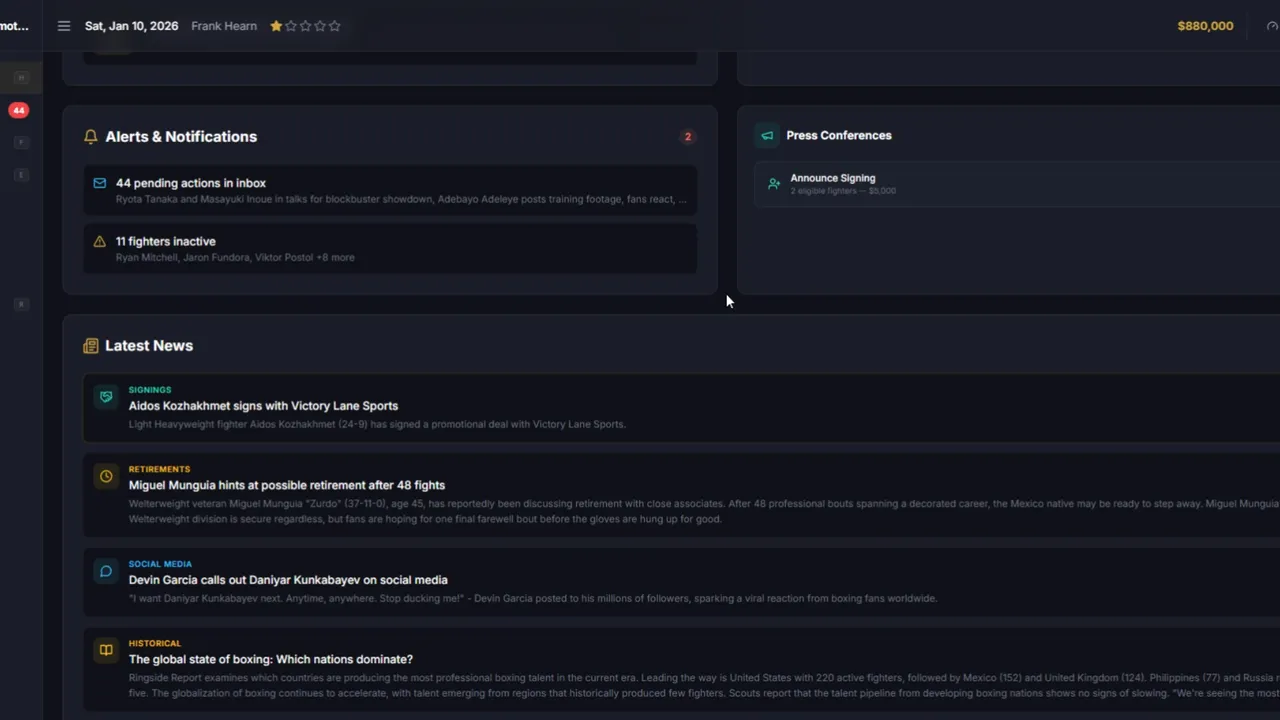This screenshot has height=720, width=1280.
Task: Click the newspaper icon next to Latest News
Action: click(91, 346)
